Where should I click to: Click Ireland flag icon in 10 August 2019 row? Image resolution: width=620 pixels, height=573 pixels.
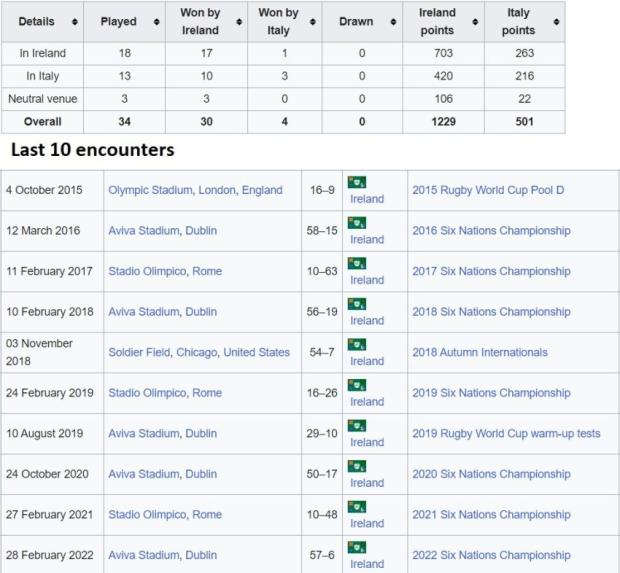coord(357,426)
